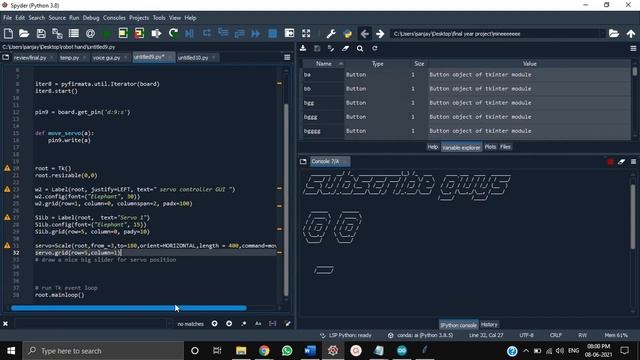The width and height of the screenshot is (640, 360).
Task: Toggle case sensitive Aa search option
Action: click(x=258, y=324)
